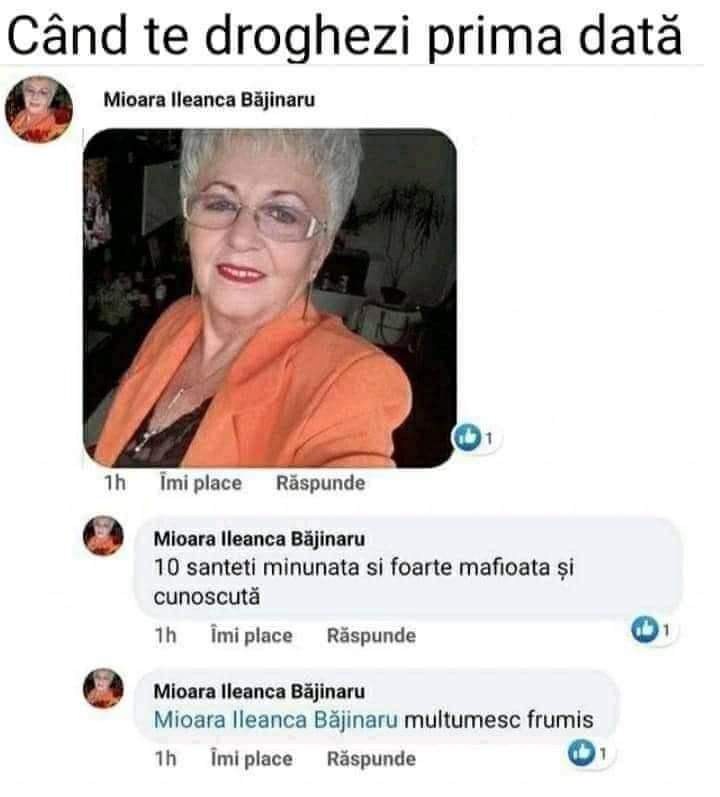
Task: Like the '10 santeti minunata' comment via 'Îmi place'
Action: pos(252,635)
